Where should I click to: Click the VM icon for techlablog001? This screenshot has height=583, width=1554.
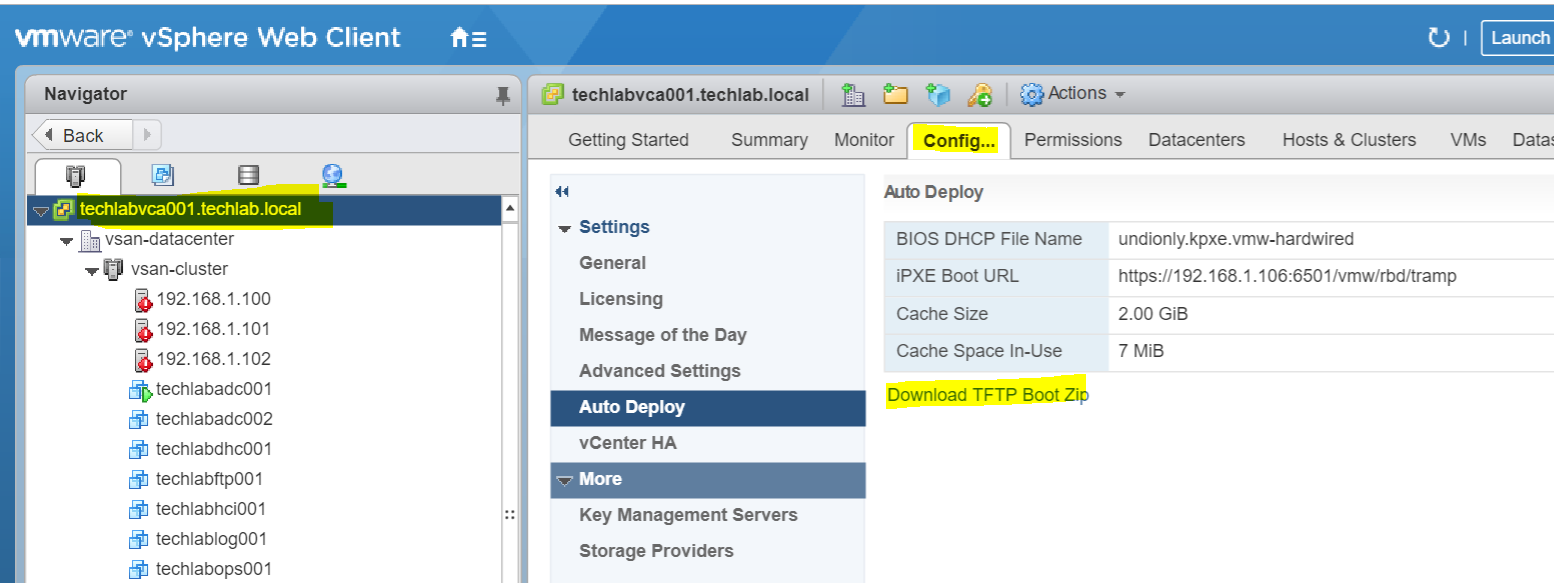(x=139, y=540)
